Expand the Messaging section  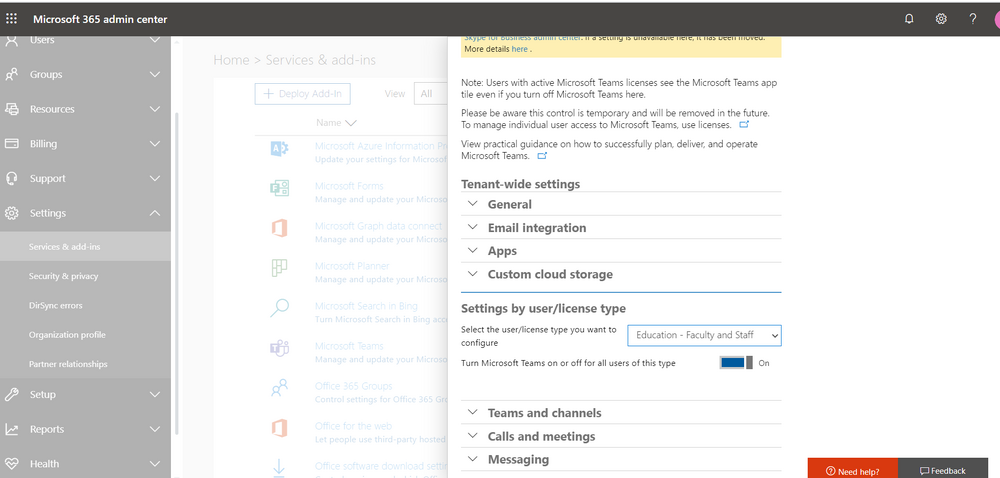(x=621, y=460)
